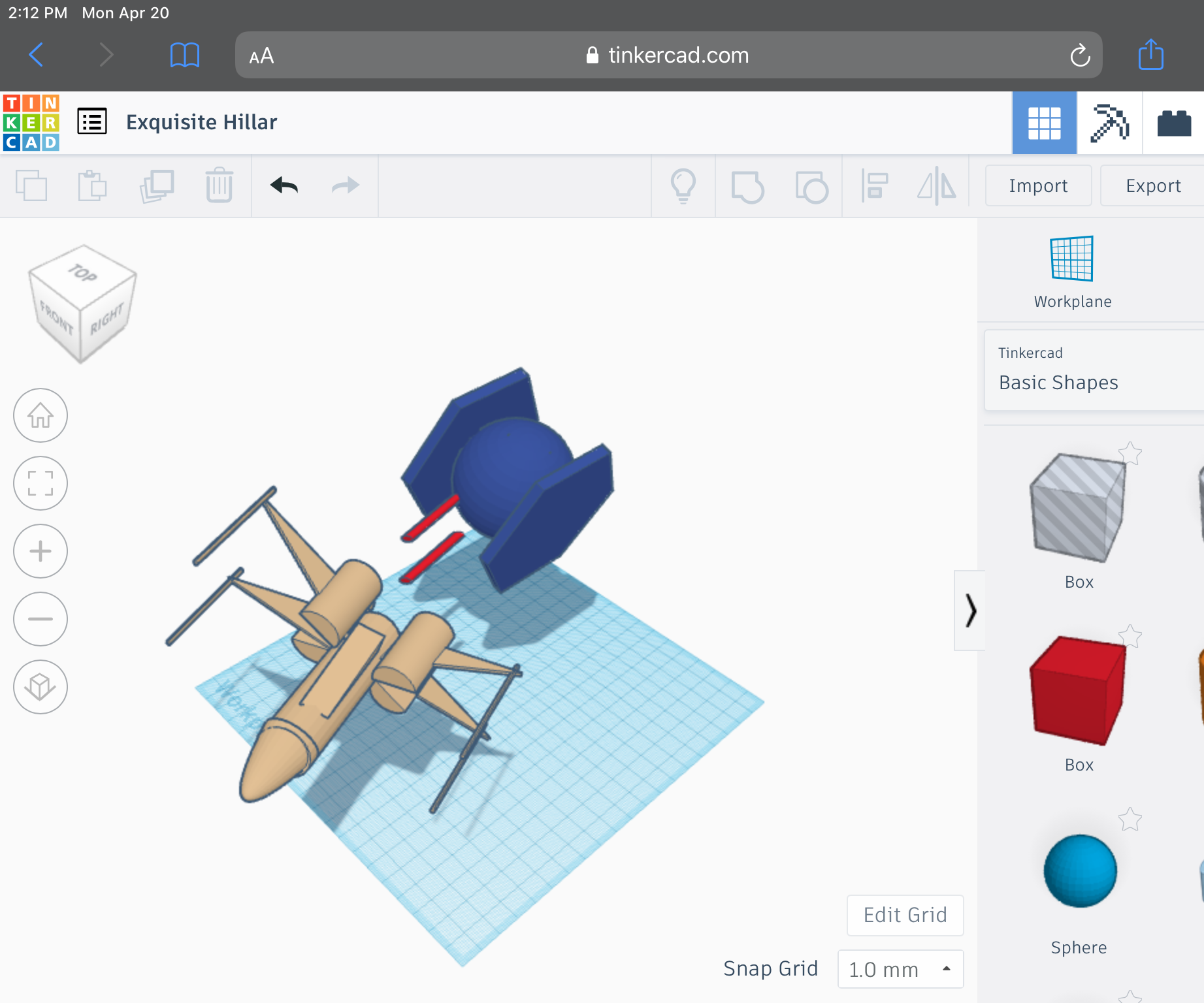Click the Paste clipboard icon
This screenshot has height=1003, width=1204.
coord(92,185)
